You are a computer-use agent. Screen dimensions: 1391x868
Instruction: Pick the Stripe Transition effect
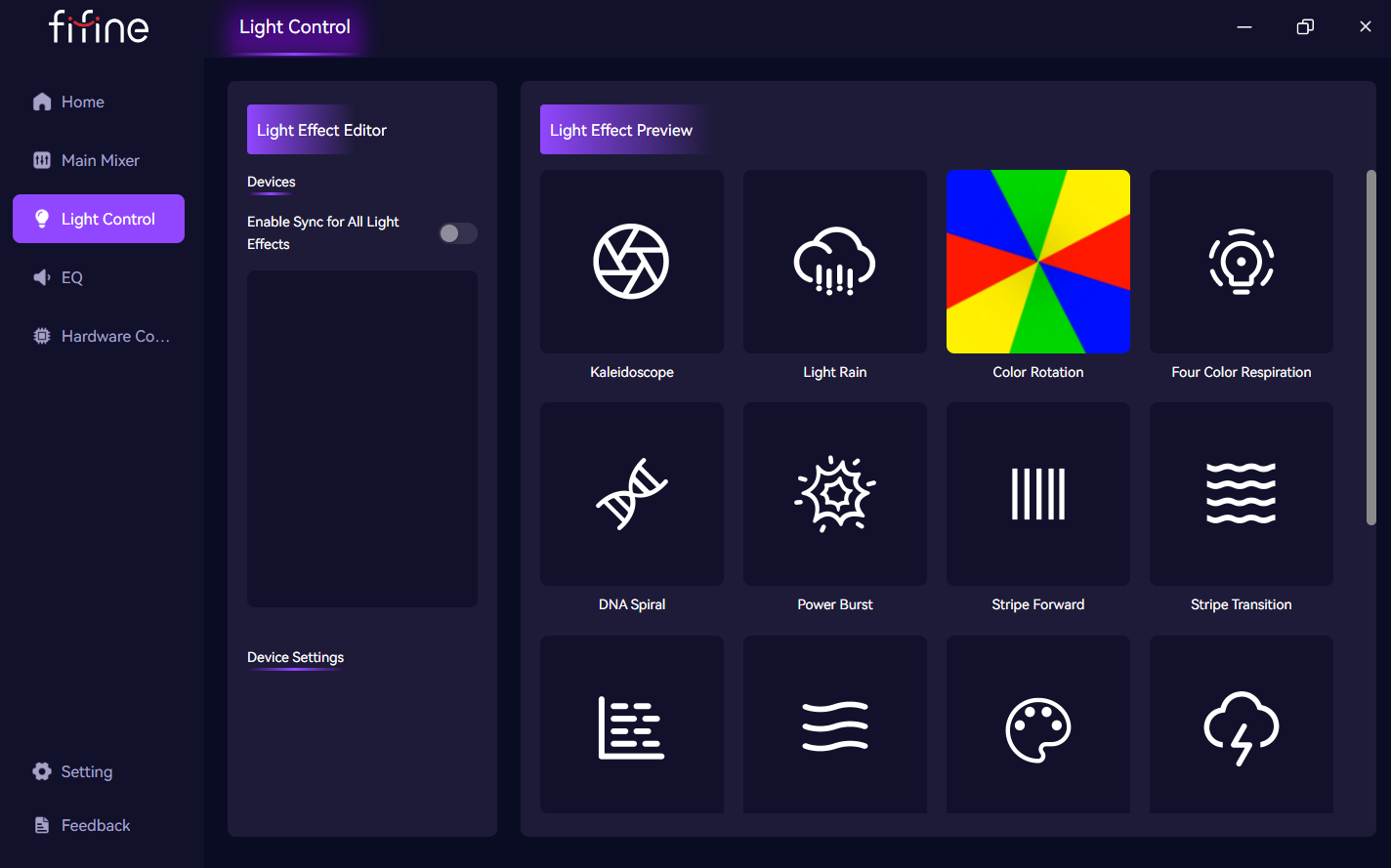(x=1242, y=494)
